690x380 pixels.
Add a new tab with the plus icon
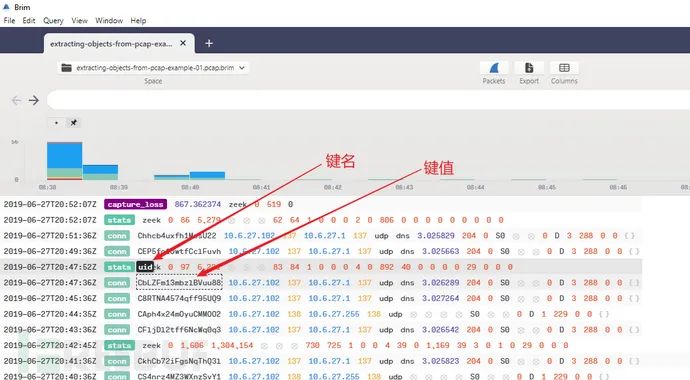point(209,43)
